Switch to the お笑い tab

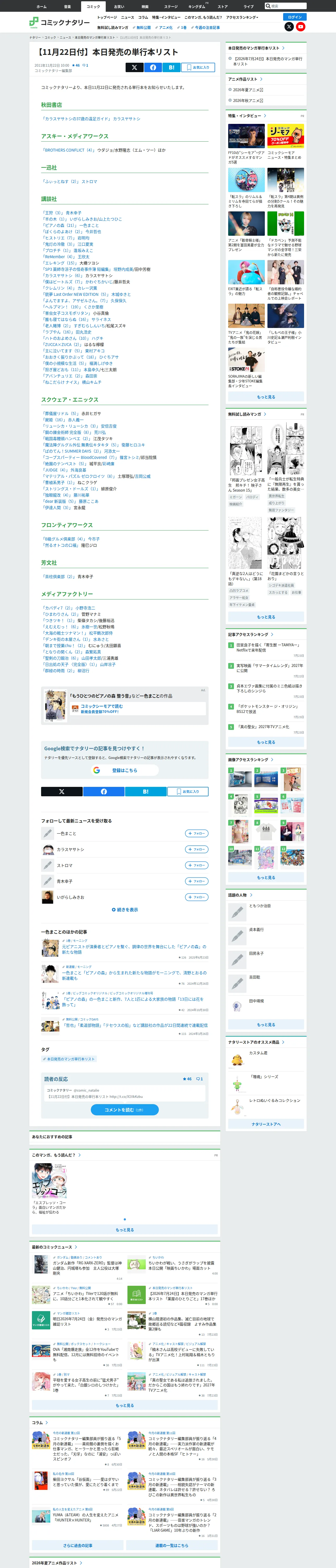click(119, 6)
